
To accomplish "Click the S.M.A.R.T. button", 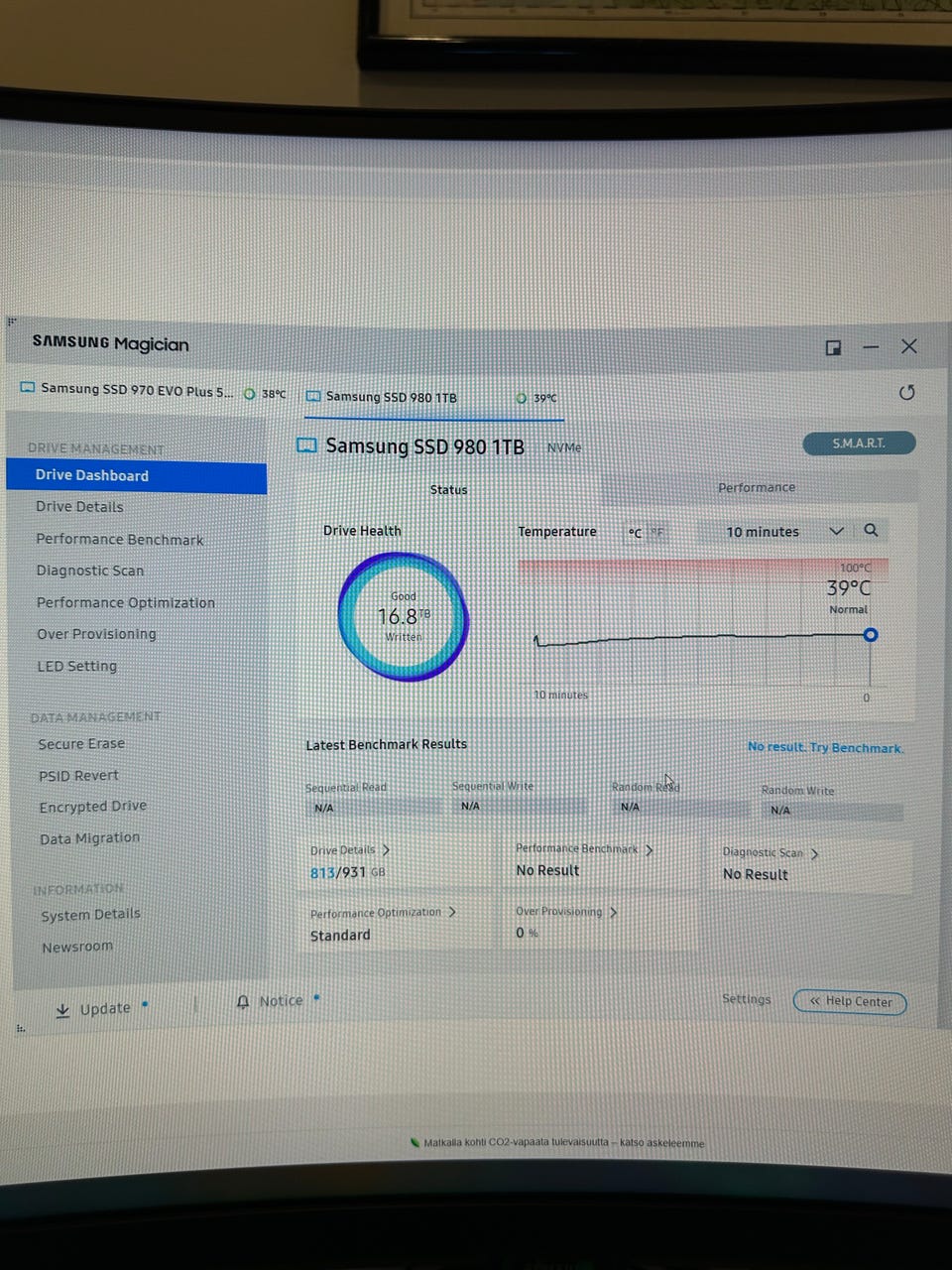I will 859,444.
